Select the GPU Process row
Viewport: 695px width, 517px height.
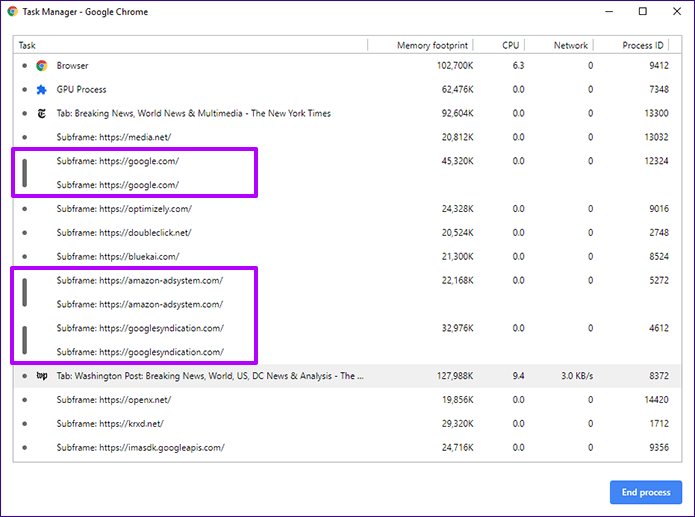pyautogui.click(x=348, y=90)
